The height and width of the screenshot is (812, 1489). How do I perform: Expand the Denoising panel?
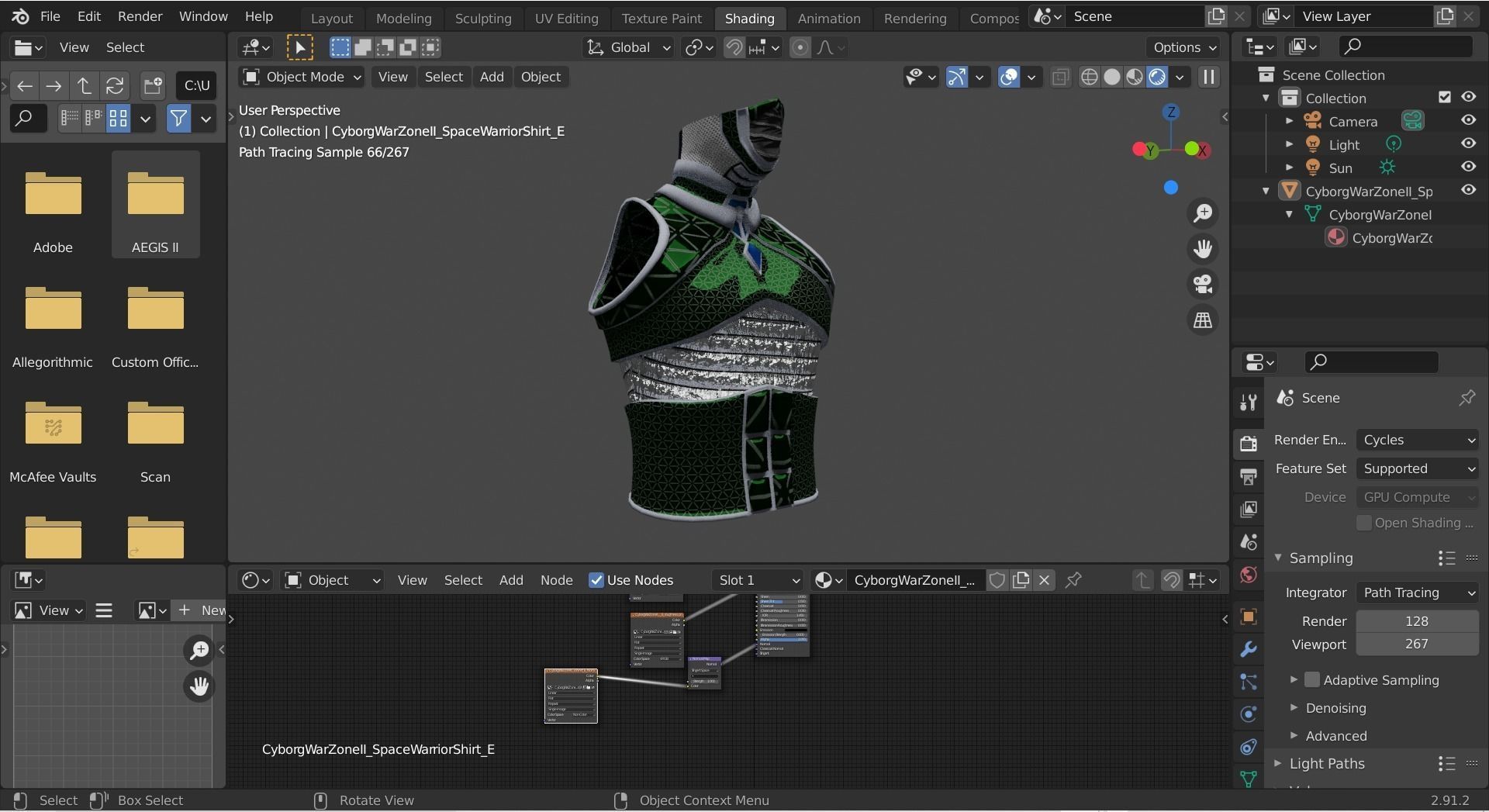click(1335, 708)
